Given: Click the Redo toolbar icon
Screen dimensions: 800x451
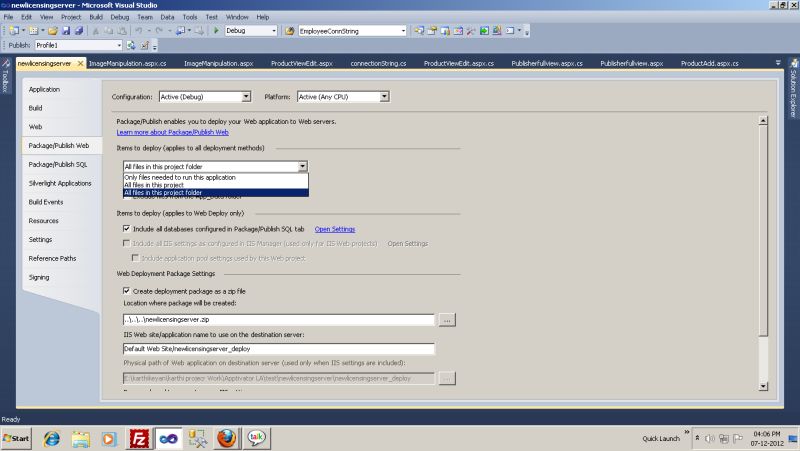Looking at the screenshot, I should click(x=159, y=31).
